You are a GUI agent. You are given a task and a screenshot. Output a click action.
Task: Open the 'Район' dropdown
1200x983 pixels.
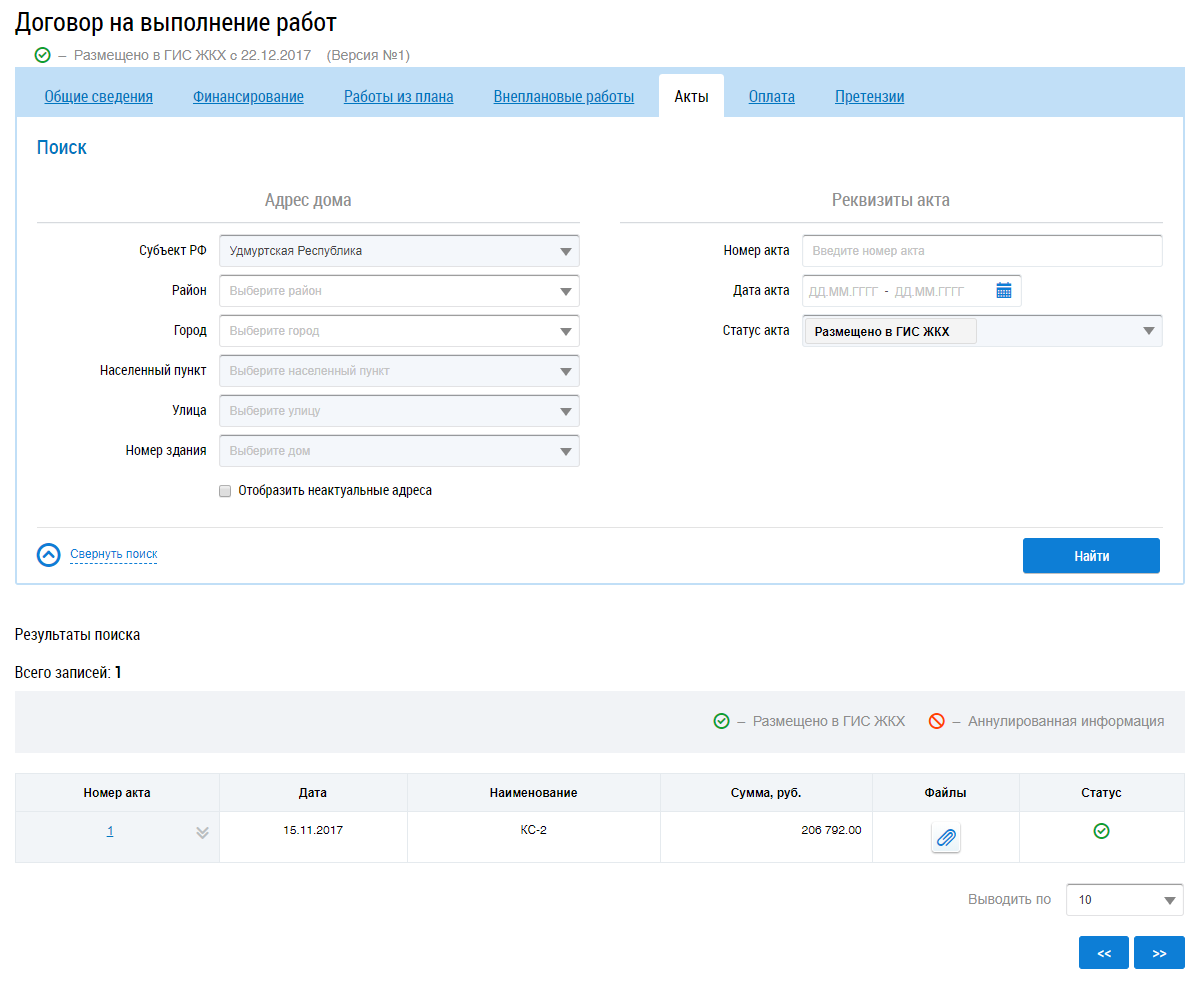pyautogui.click(x=399, y=291)
